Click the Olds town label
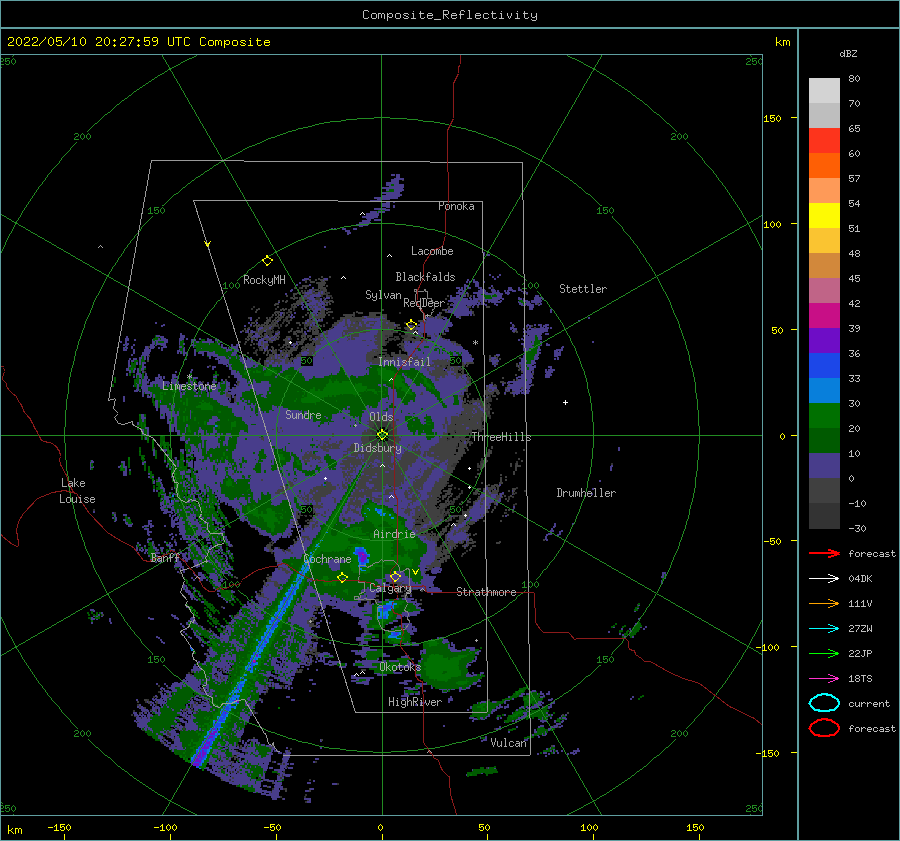The height and width of the screenshot is (841, 900). click(x=381, y=417)
